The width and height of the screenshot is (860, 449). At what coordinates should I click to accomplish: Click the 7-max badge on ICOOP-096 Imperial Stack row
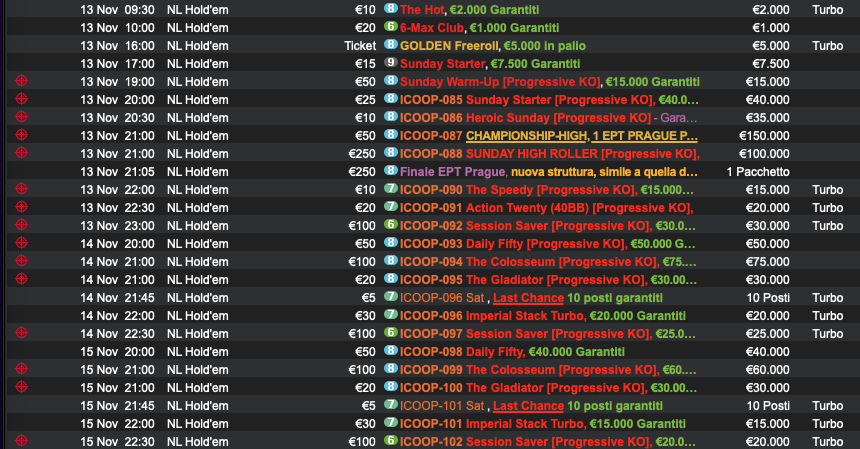coord(391,315)
